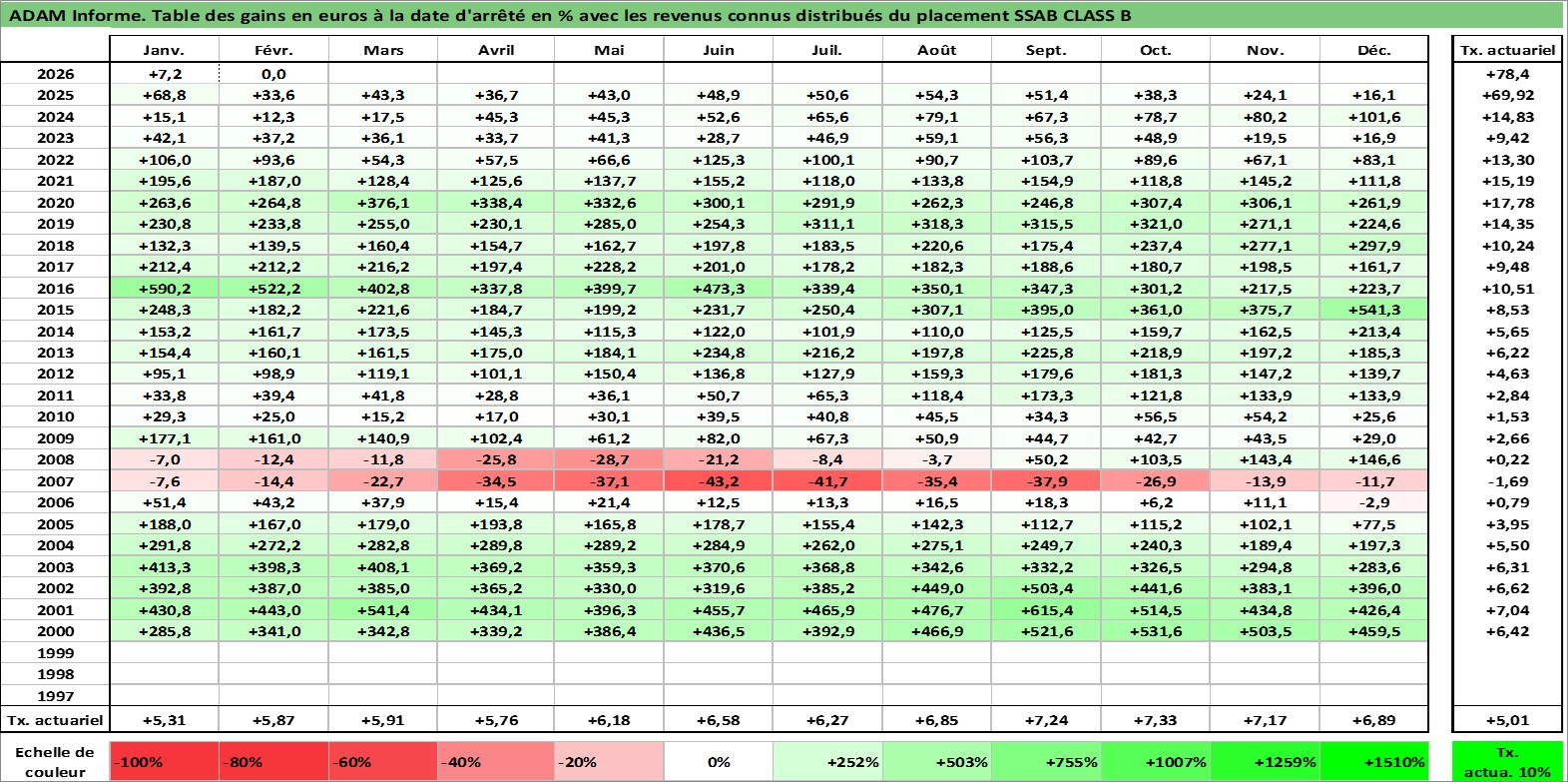Image resolution: width=1568 pixels, height=782 pixels.
Task: Select the 'Oct.' column header
Action: tap(1156, 50)
